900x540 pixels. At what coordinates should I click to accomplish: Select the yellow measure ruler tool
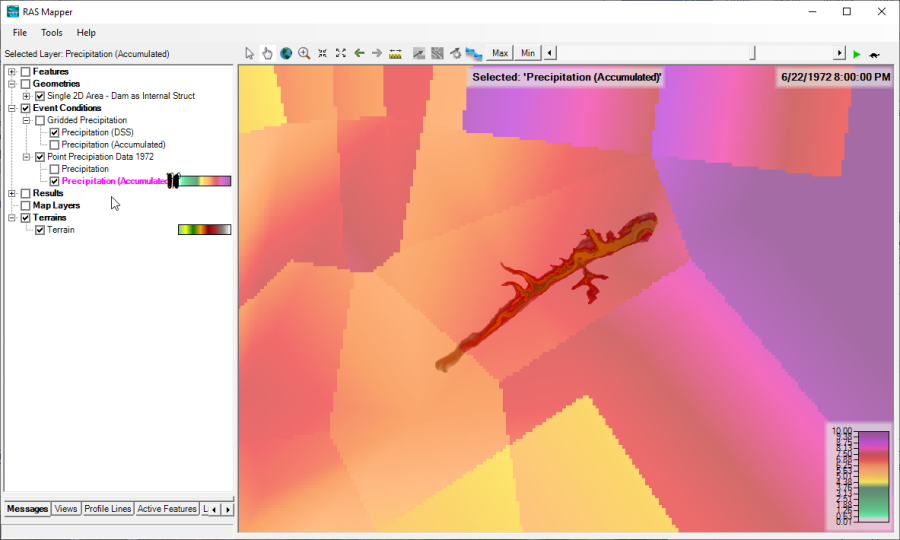tap(395, 53)
